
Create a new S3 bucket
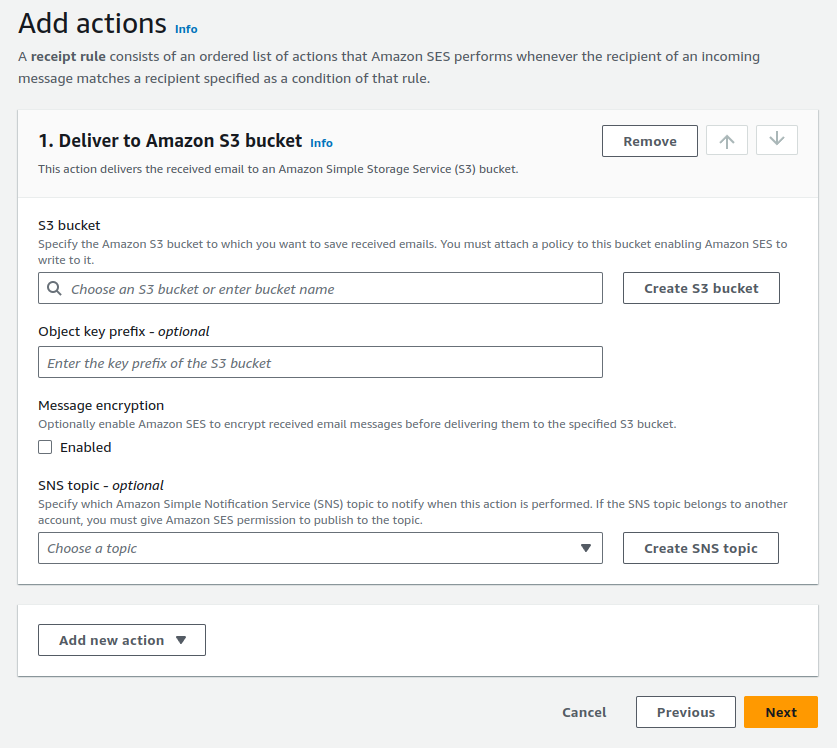point(700,288)
